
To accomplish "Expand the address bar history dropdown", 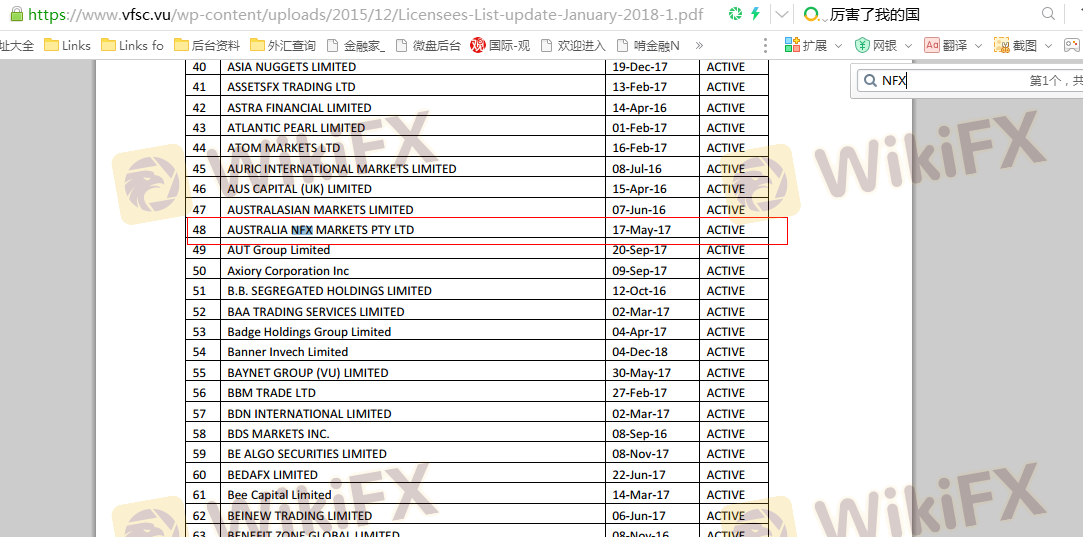I will [781, 14].
